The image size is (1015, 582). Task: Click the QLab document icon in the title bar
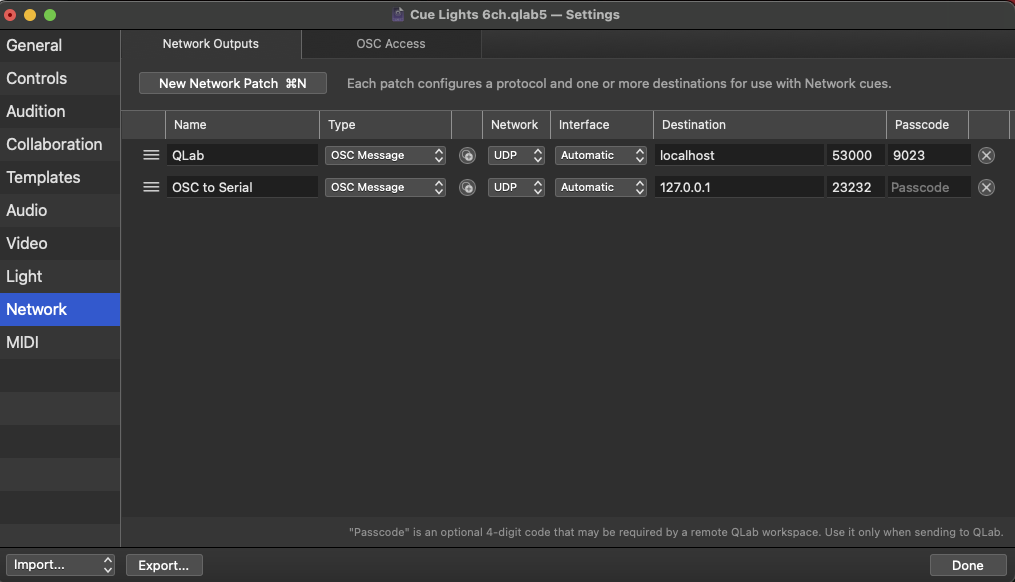click(396, 14)
